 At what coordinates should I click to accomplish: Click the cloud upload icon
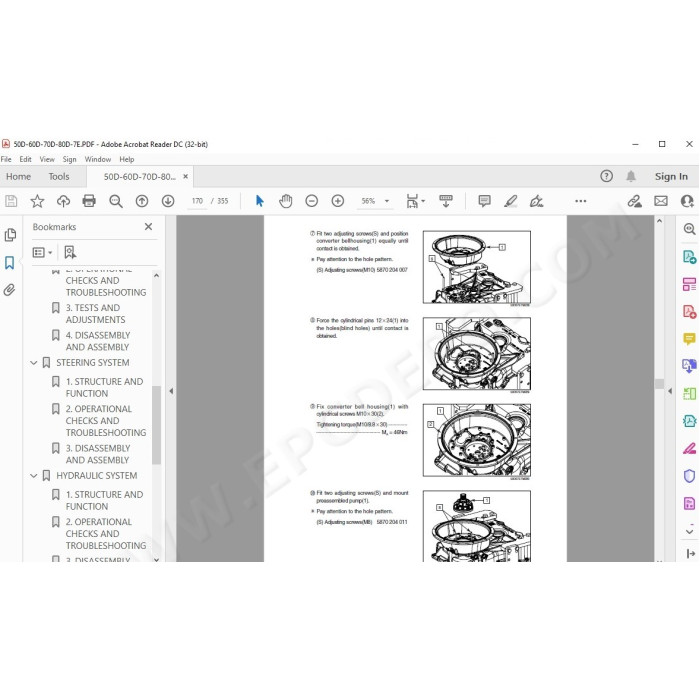(x=63, y=201)
